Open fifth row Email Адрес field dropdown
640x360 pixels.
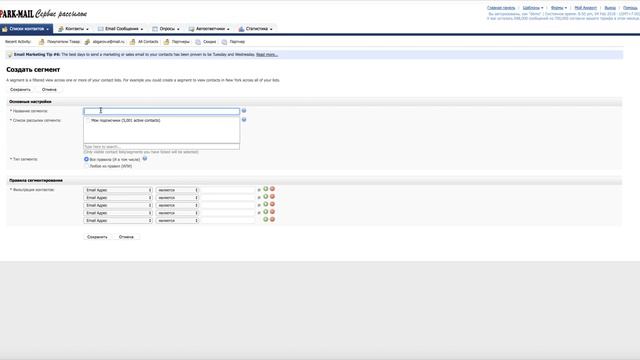(x=118, y=220)
